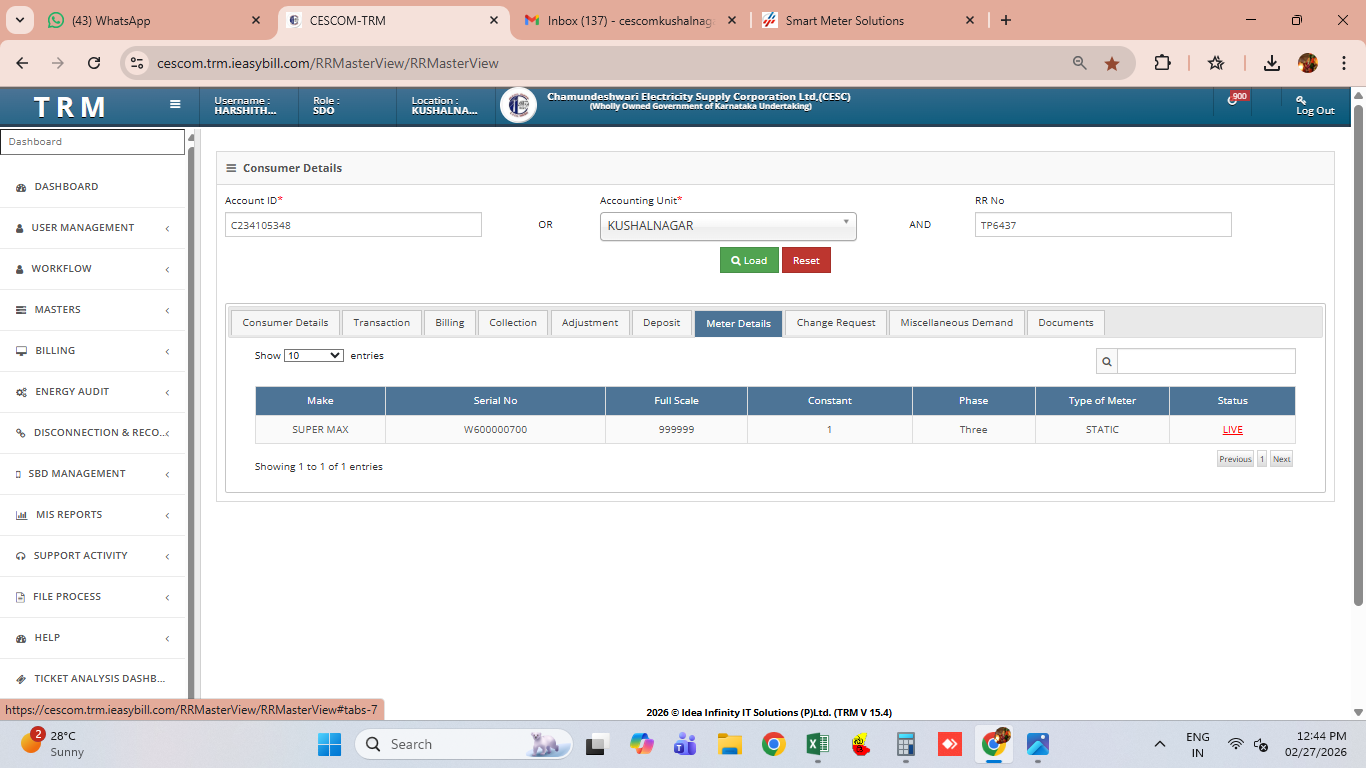This screenshot has width=1366, height=768.
Task: Open Copilot from the taskbar
Action: tap(641, 744)
